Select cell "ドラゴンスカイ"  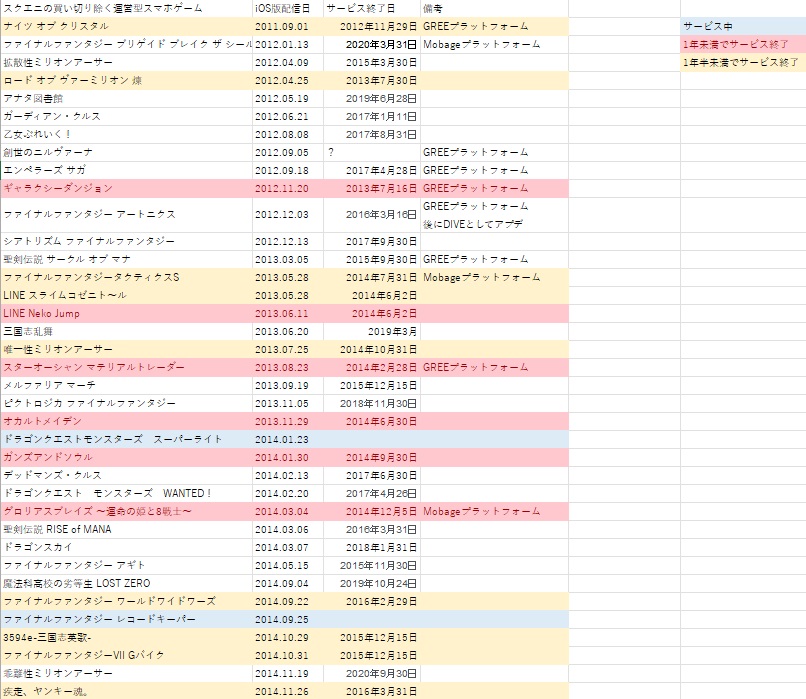point(126,547)
